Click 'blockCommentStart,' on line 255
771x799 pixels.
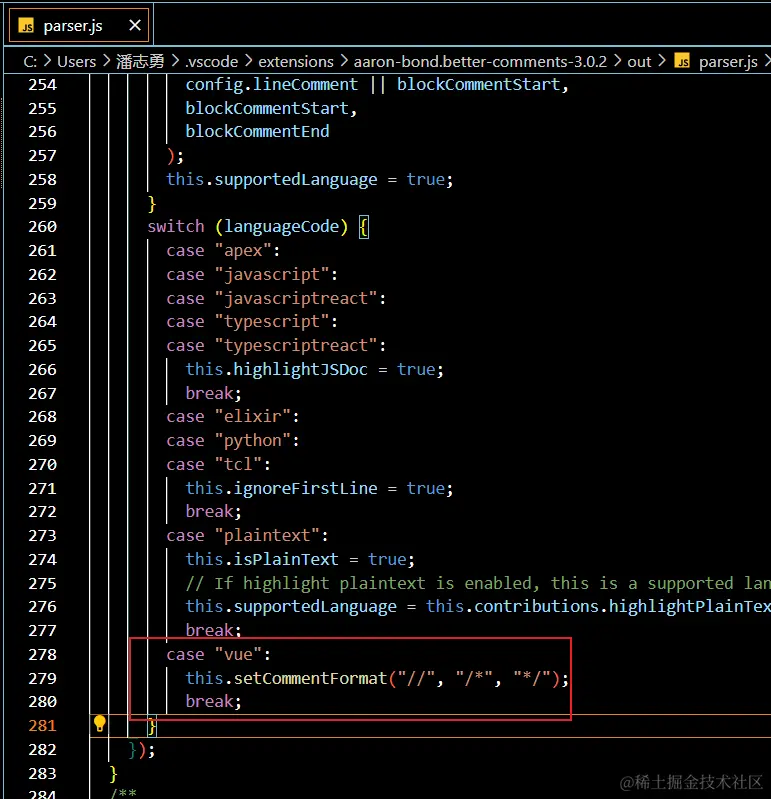pyautogui.click(x=271, y=108)
